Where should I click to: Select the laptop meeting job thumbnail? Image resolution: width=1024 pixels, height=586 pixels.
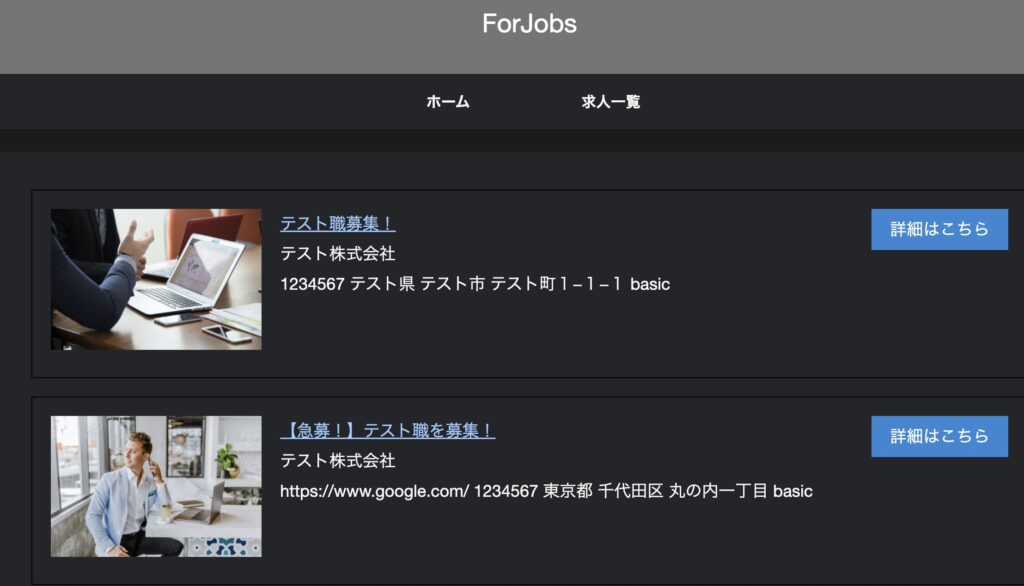[x=156, y=279]
